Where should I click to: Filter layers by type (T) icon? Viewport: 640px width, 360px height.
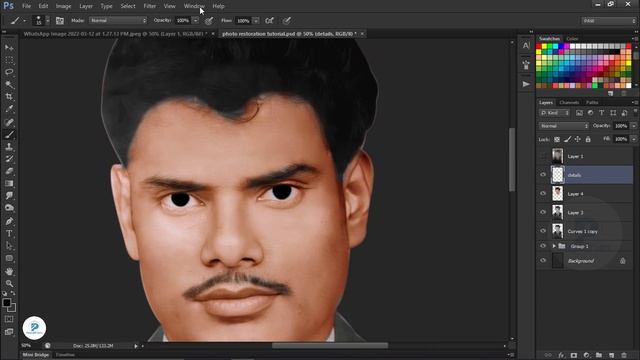[602, 113]
